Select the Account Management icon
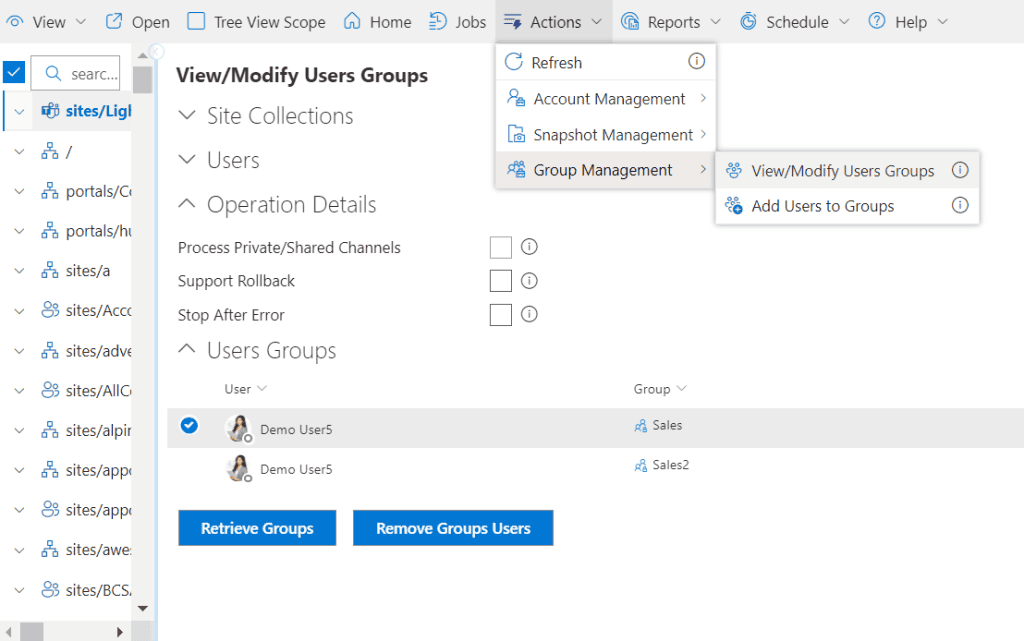 point(514,99)
